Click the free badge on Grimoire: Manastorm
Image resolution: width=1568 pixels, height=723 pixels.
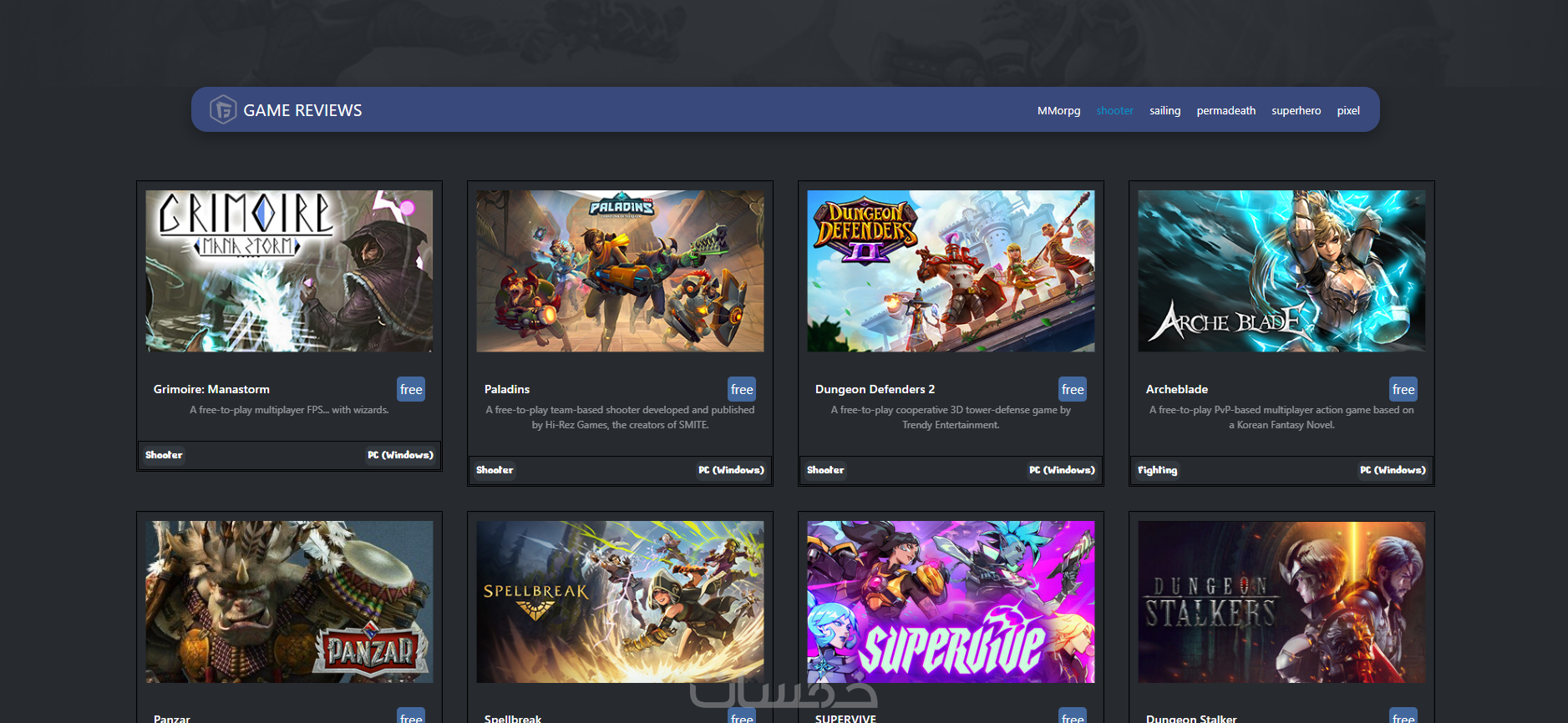[411, 389]
